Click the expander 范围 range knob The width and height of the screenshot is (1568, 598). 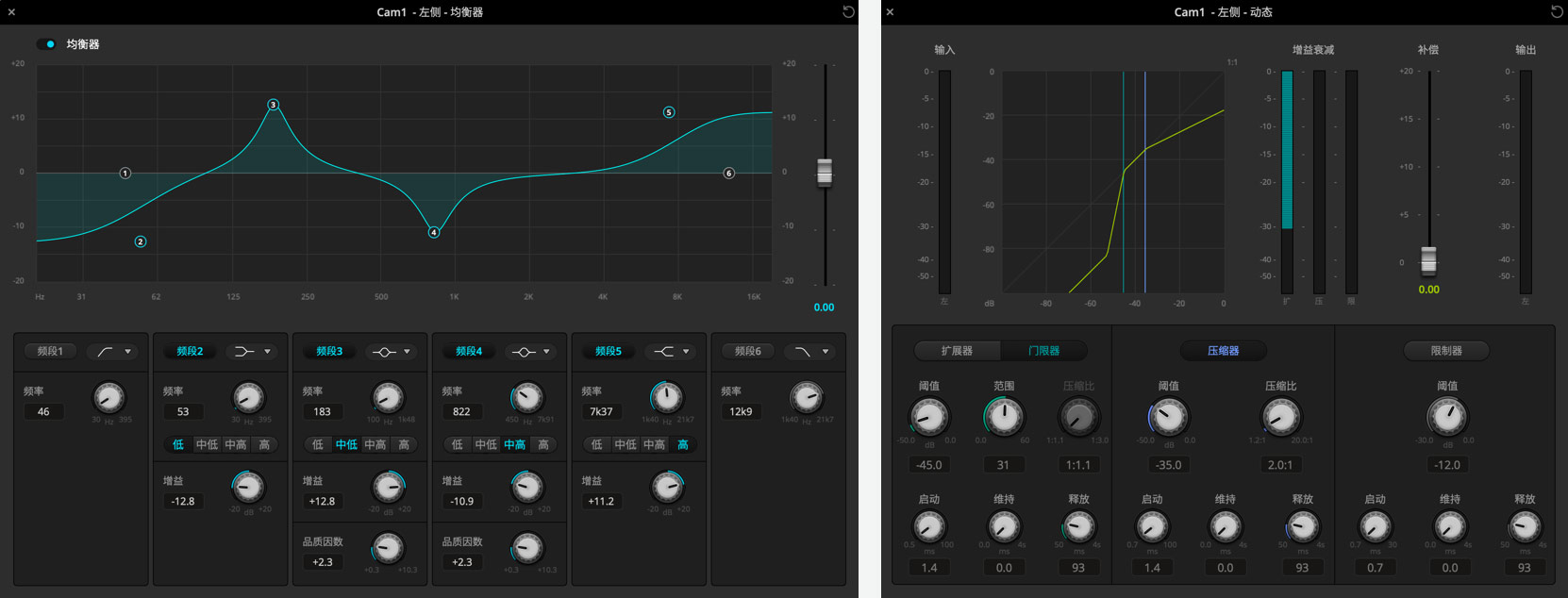pyautogui.click(x=1005, y=416)
